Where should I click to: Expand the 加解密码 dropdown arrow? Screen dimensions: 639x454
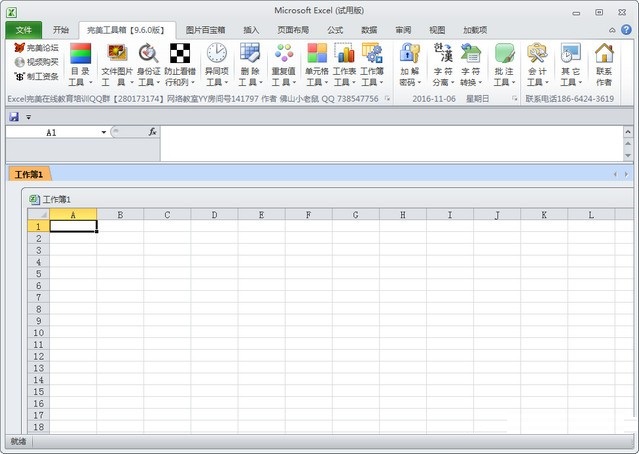tap(419, 83)
